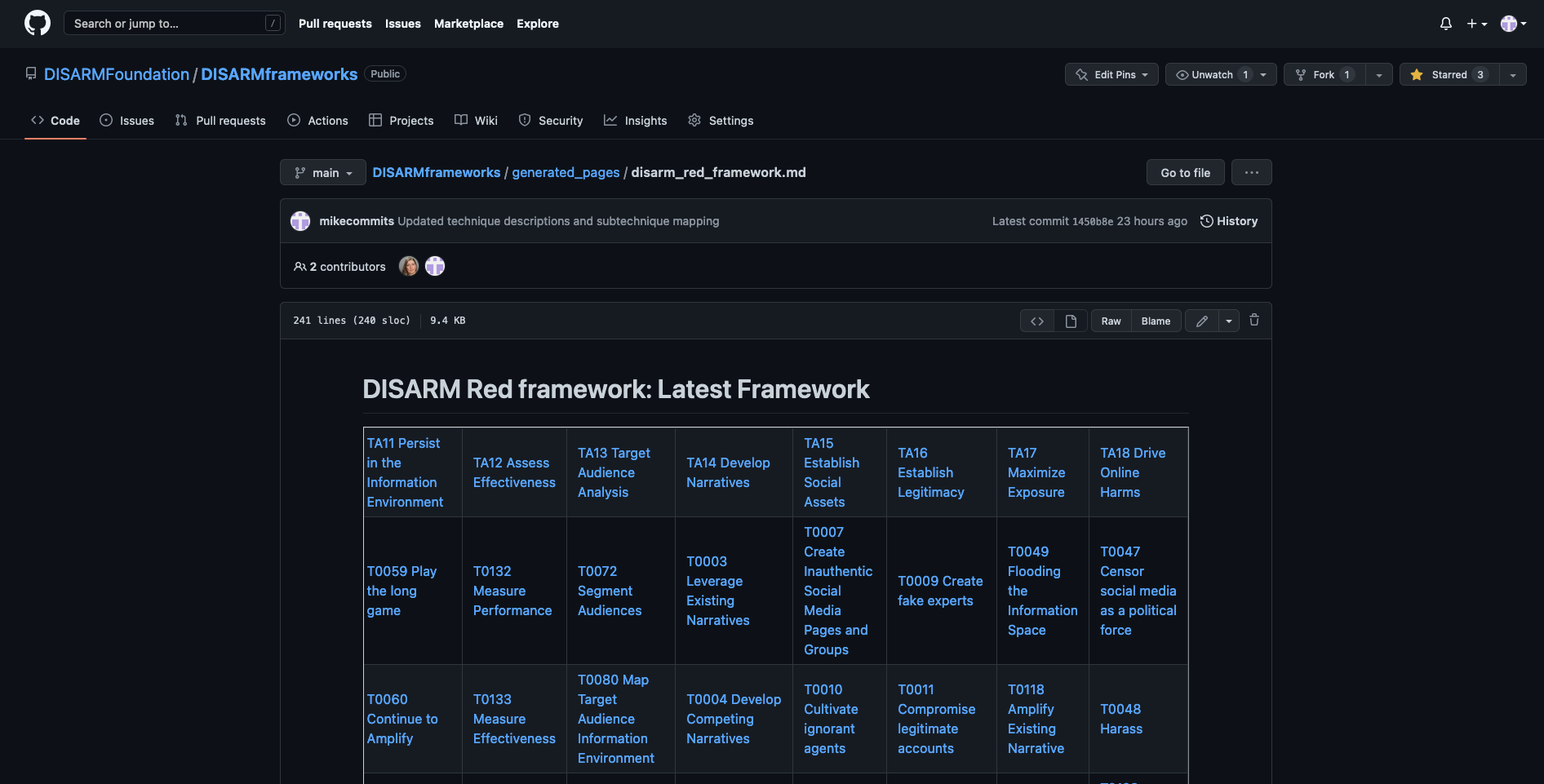Show the source code view icon

[x=1037, y=321]
